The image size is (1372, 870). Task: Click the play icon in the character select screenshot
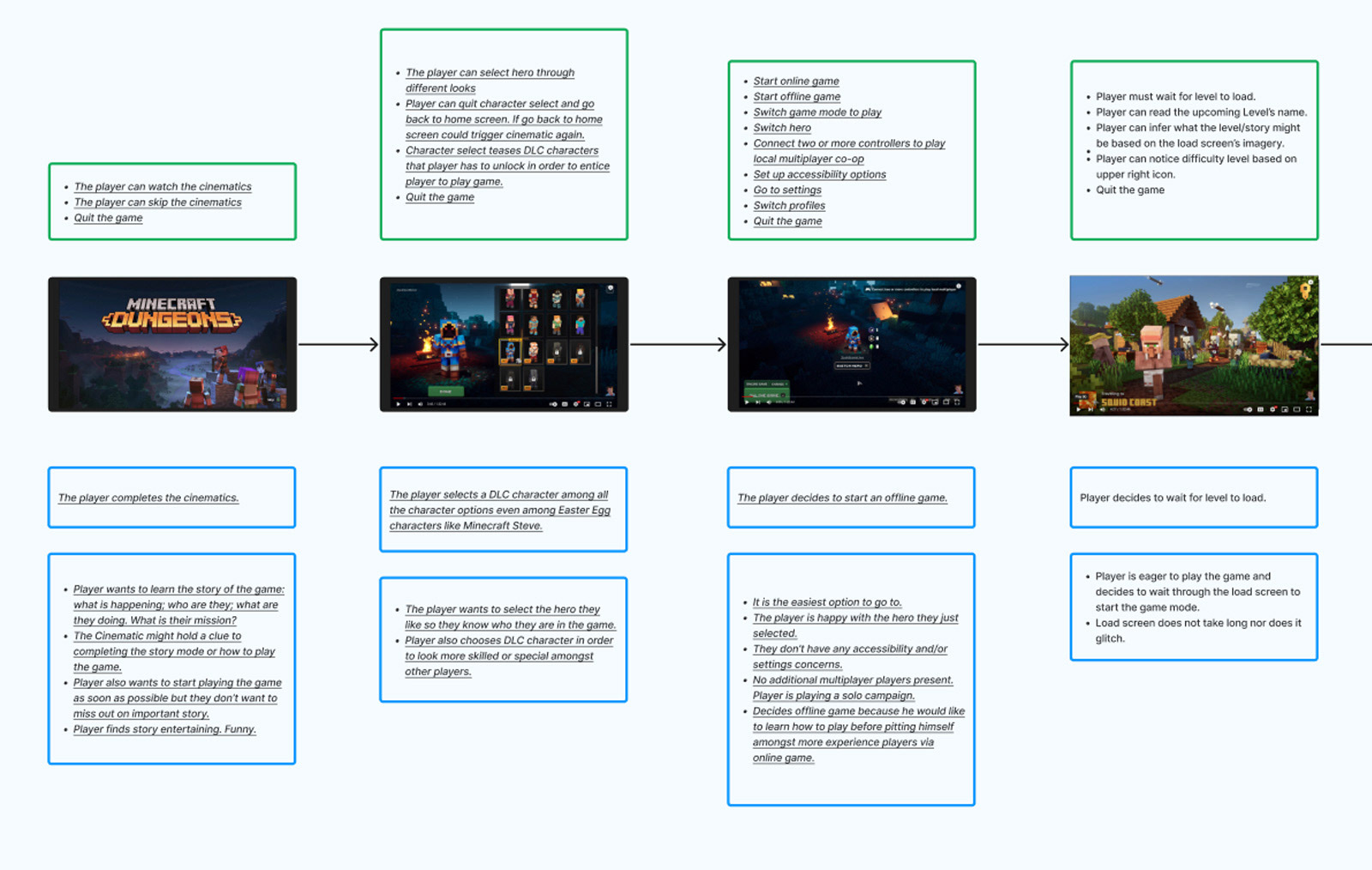coord(398,404)
